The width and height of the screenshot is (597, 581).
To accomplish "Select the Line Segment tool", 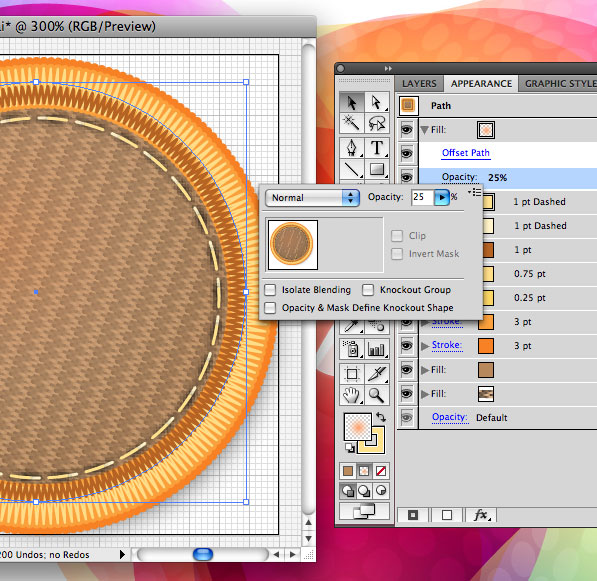I will click(x=352, y=169).
